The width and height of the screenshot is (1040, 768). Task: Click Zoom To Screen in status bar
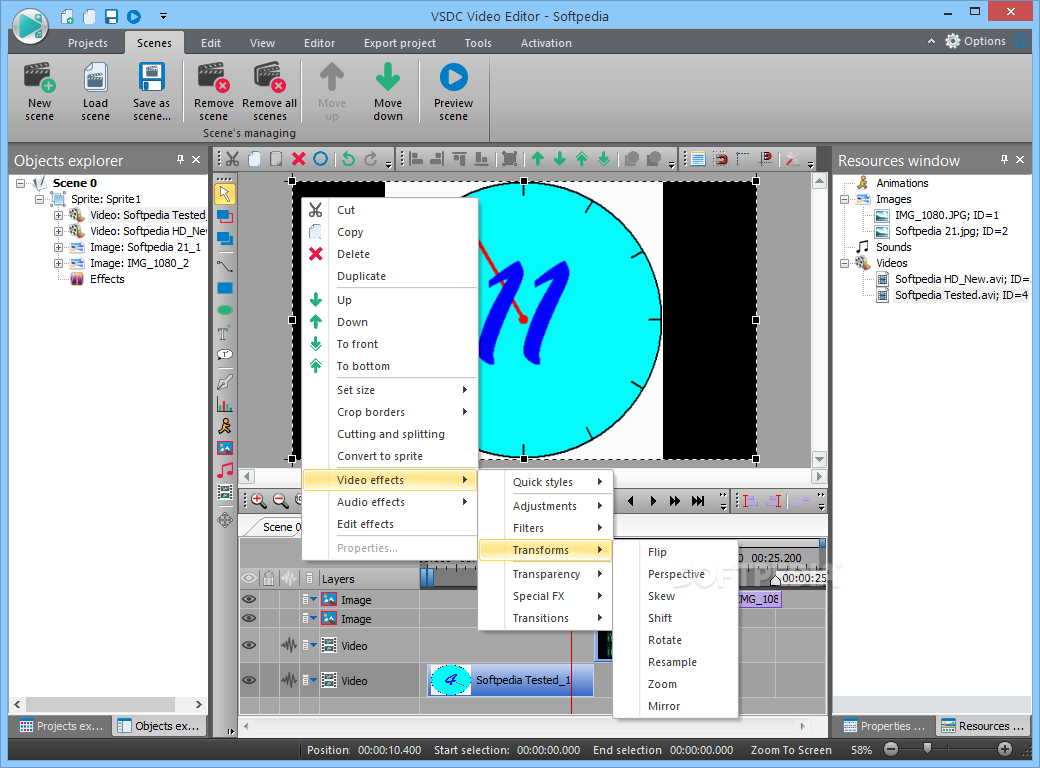791,750
